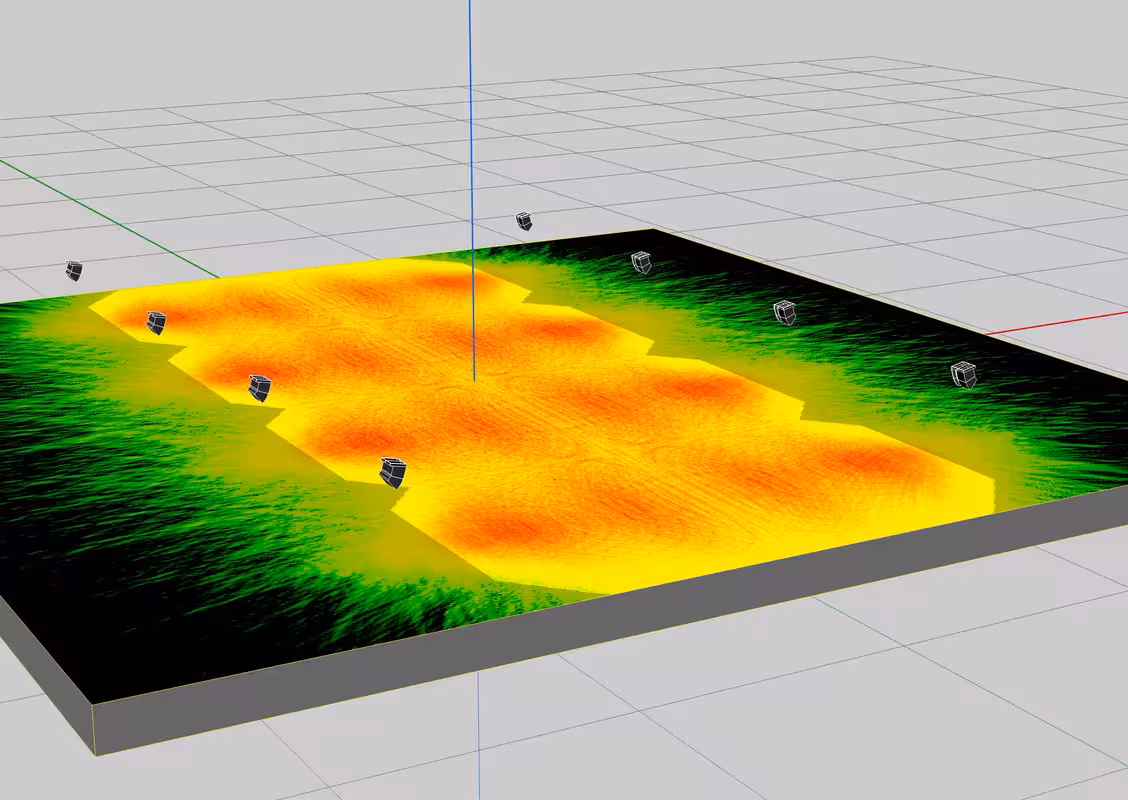Screen dimensions: 1128x800
Task: Select the middle wireframe loudspeaker in right row
Action: coord(785,312)
